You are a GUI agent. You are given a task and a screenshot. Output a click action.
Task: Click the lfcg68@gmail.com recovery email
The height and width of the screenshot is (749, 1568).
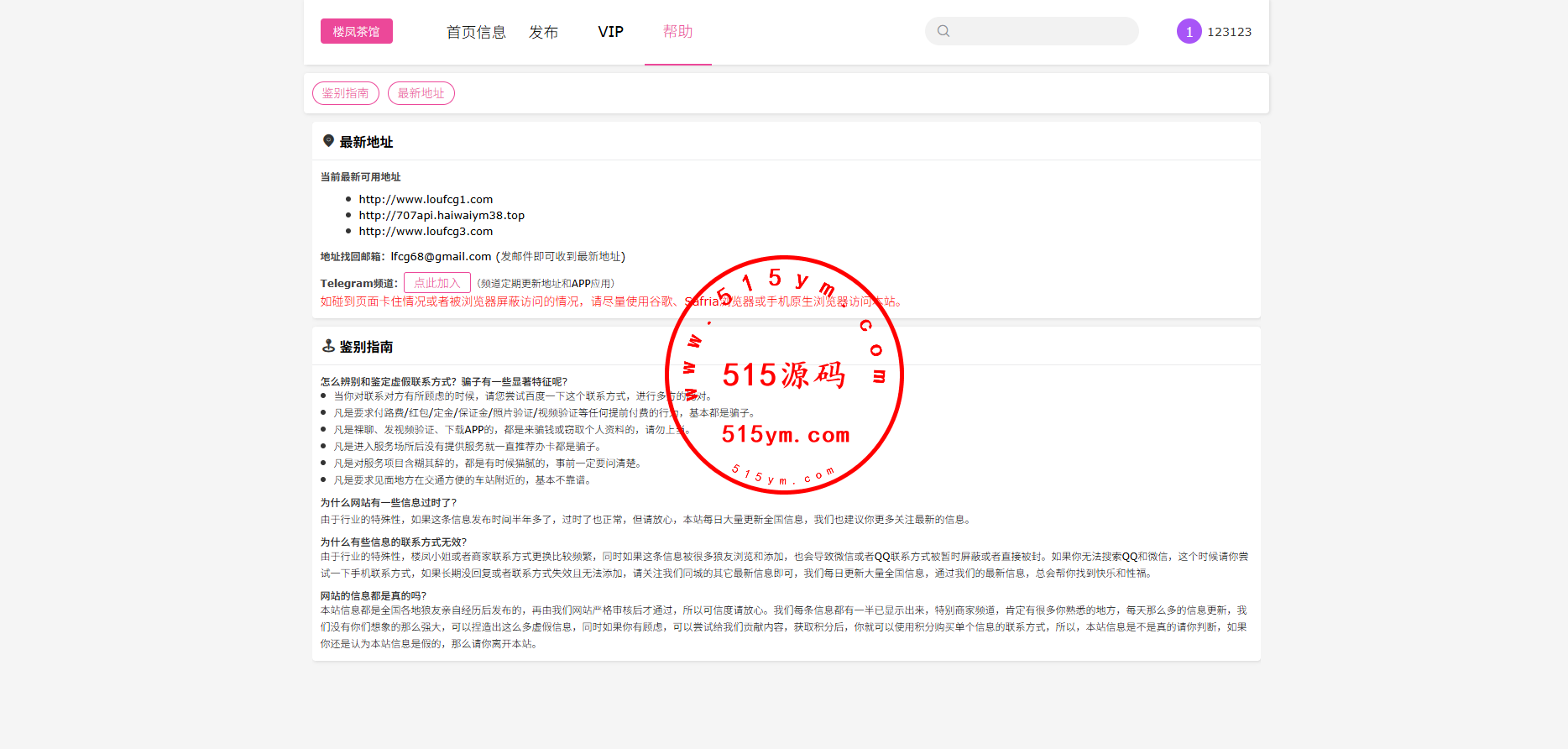(441, 256)
